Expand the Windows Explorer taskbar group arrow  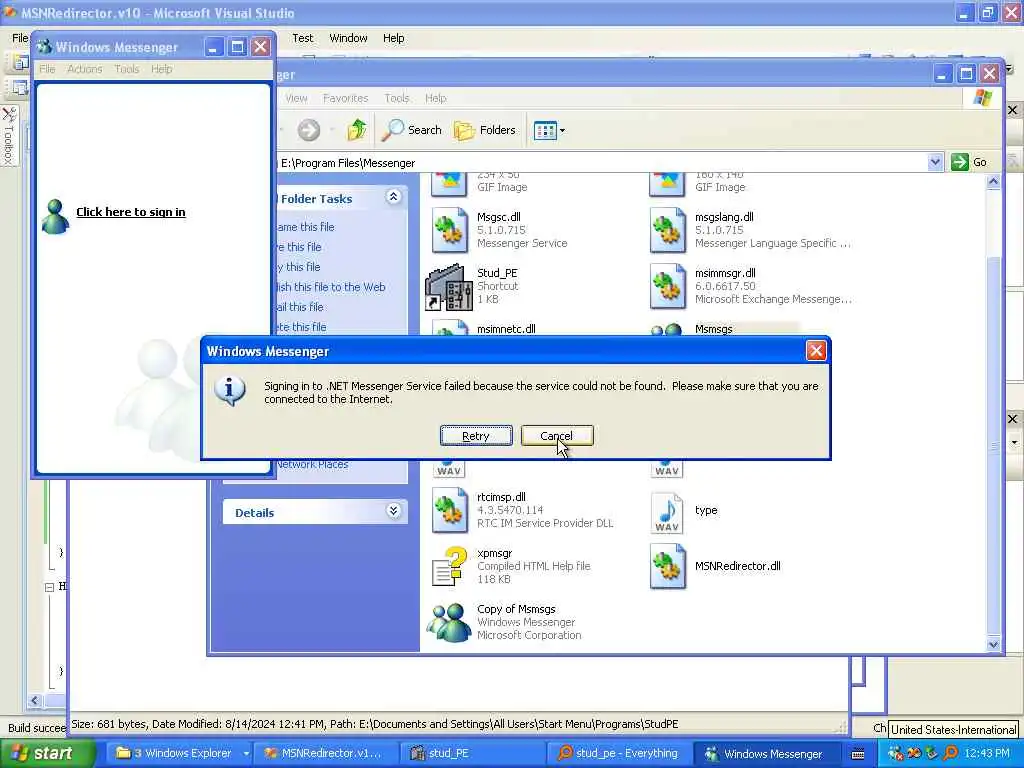[x=246, y=754]
